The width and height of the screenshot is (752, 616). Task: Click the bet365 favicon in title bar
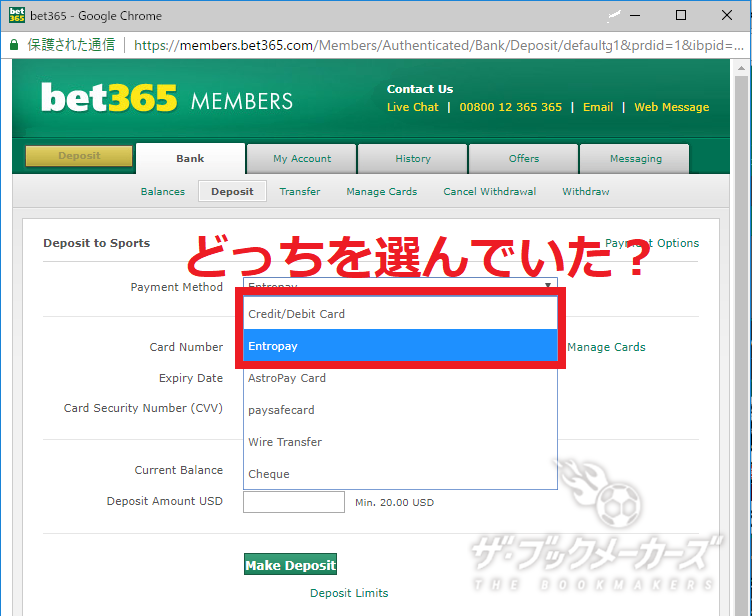click(16, 15)
